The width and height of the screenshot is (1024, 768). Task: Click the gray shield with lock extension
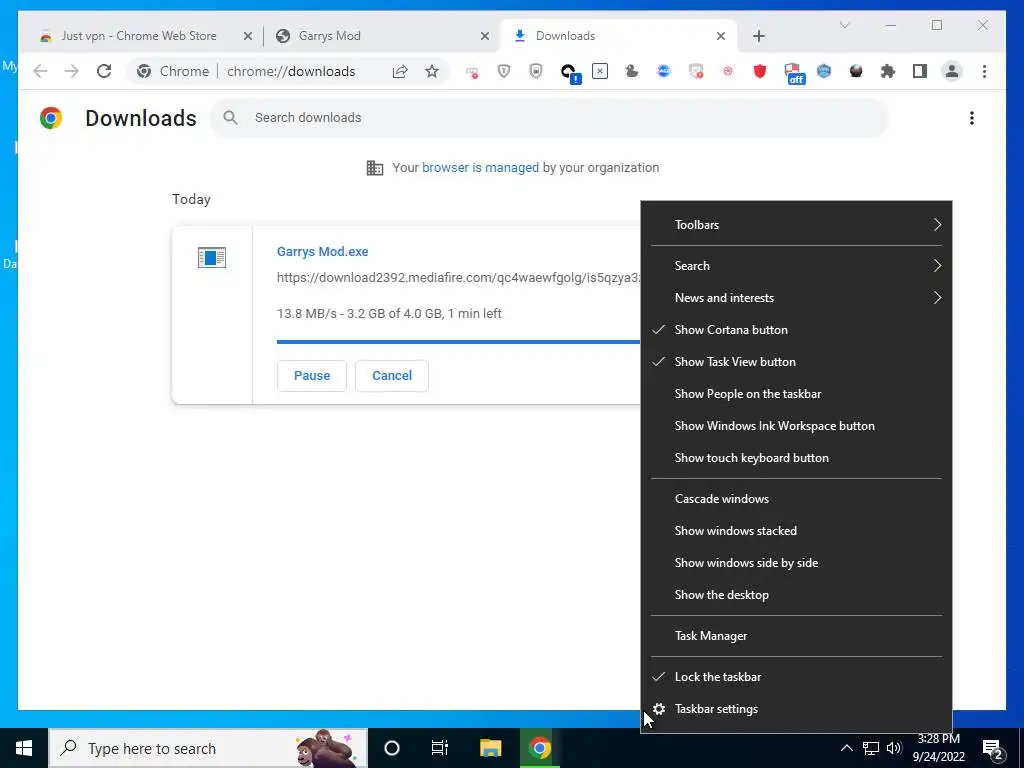point(536,71)
